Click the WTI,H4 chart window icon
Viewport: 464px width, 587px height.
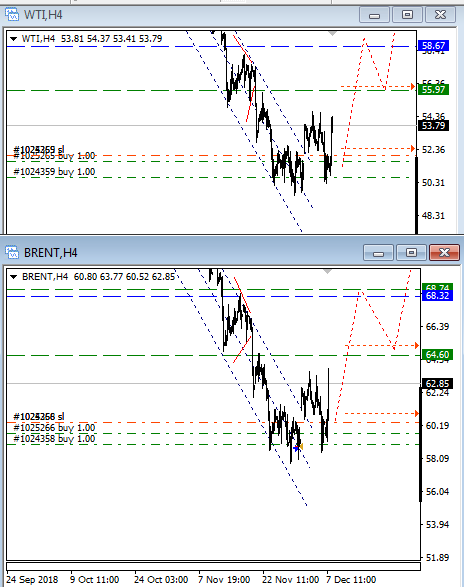(12, 15)
